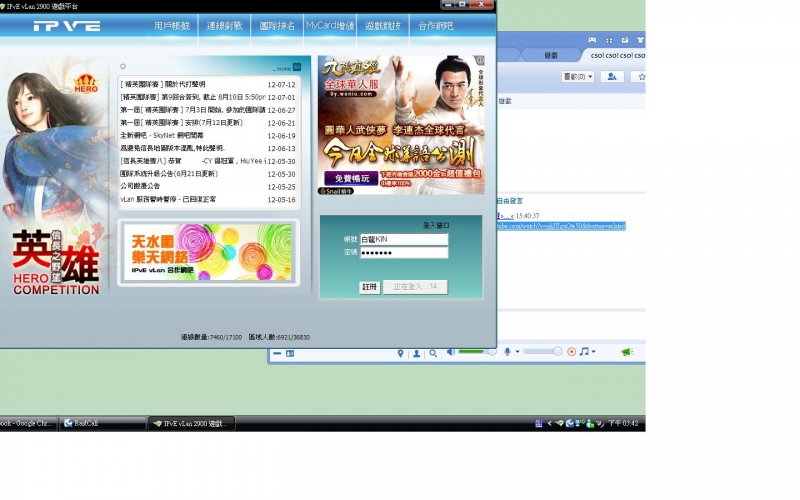The height and width of the screenshot is (500, 800).
Task: Switch to Google Chrome in the taskbar
Action: point(29,423)
